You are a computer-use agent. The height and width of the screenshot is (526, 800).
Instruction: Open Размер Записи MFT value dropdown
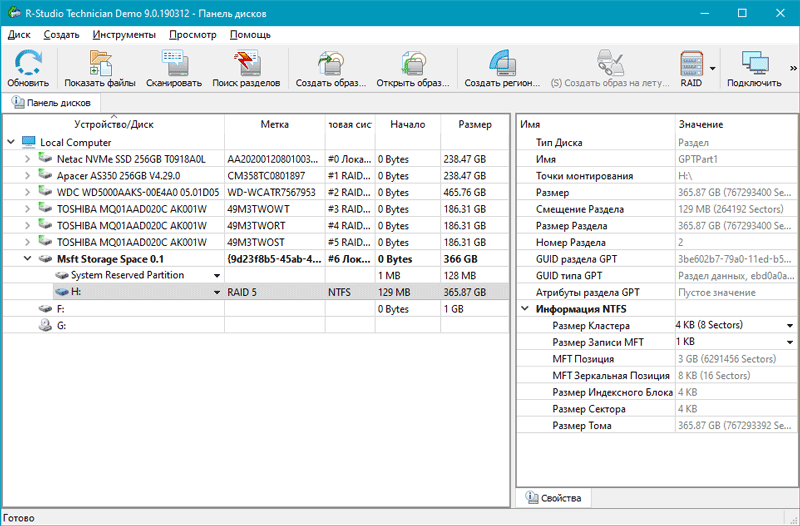tap(790, 342)
